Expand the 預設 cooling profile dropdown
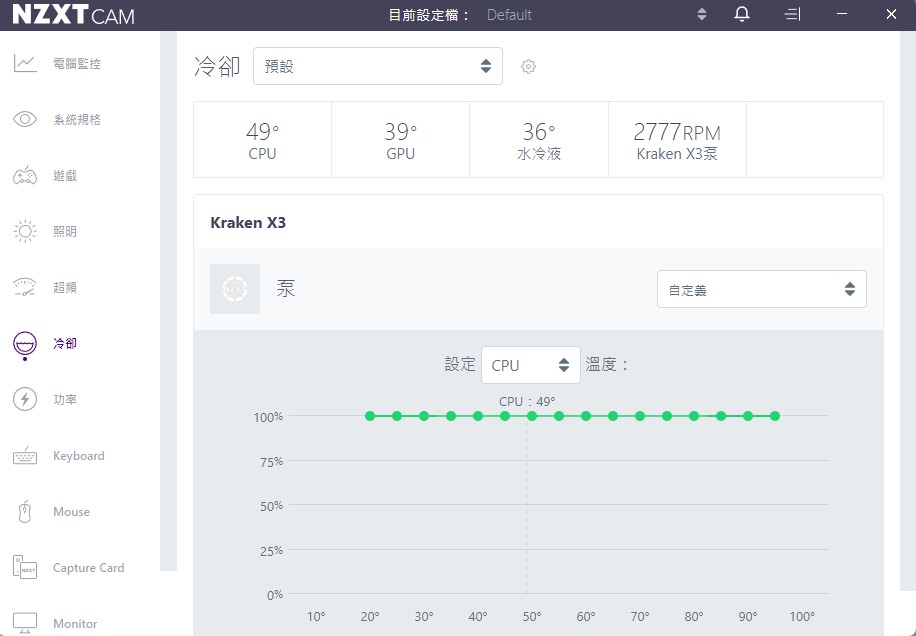This screenshot has height=636, width=916. 378,66
